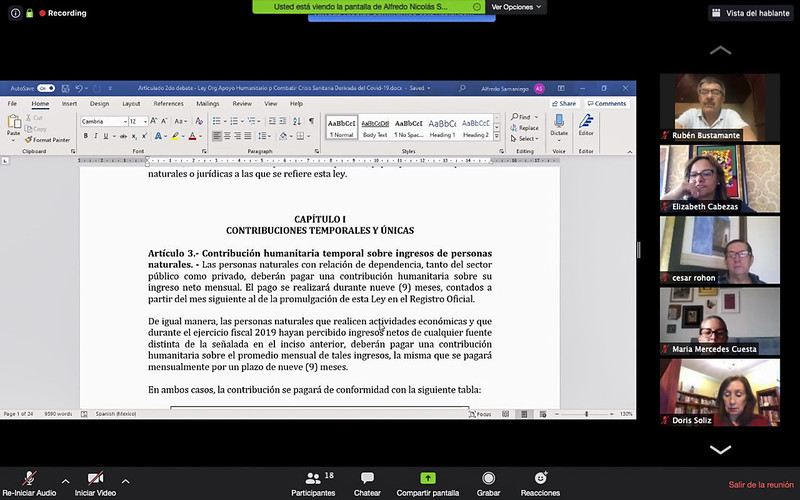This screenshot has height=500, width=800.
Task: Toggle Underline formatting
Action: [106, 136]
